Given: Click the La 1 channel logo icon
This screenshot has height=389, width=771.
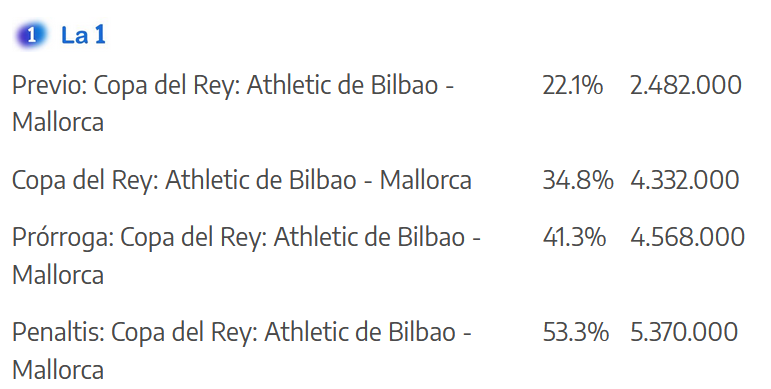Looking at the screenshot, I should point(31,35).
